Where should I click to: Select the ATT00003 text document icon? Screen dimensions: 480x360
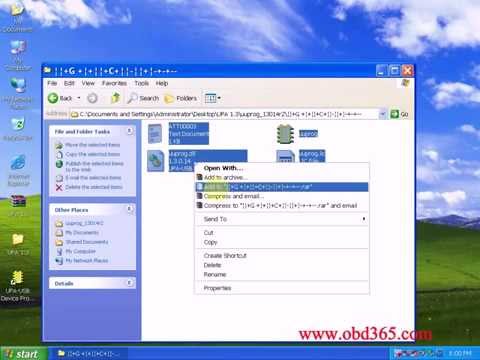[x=155, y=133]
